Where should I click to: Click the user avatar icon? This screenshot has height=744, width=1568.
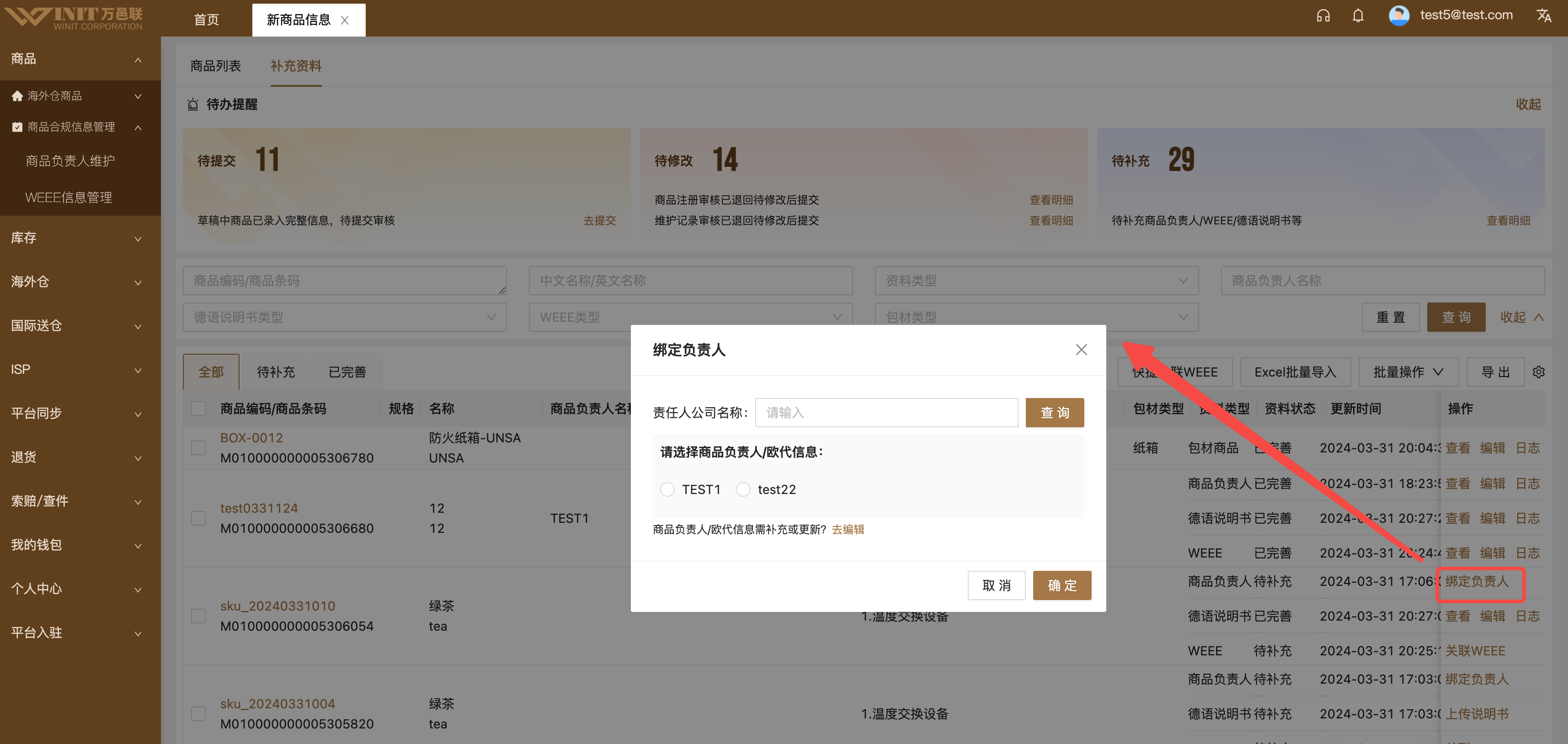pyautogui.click(x=1399, y=15)
